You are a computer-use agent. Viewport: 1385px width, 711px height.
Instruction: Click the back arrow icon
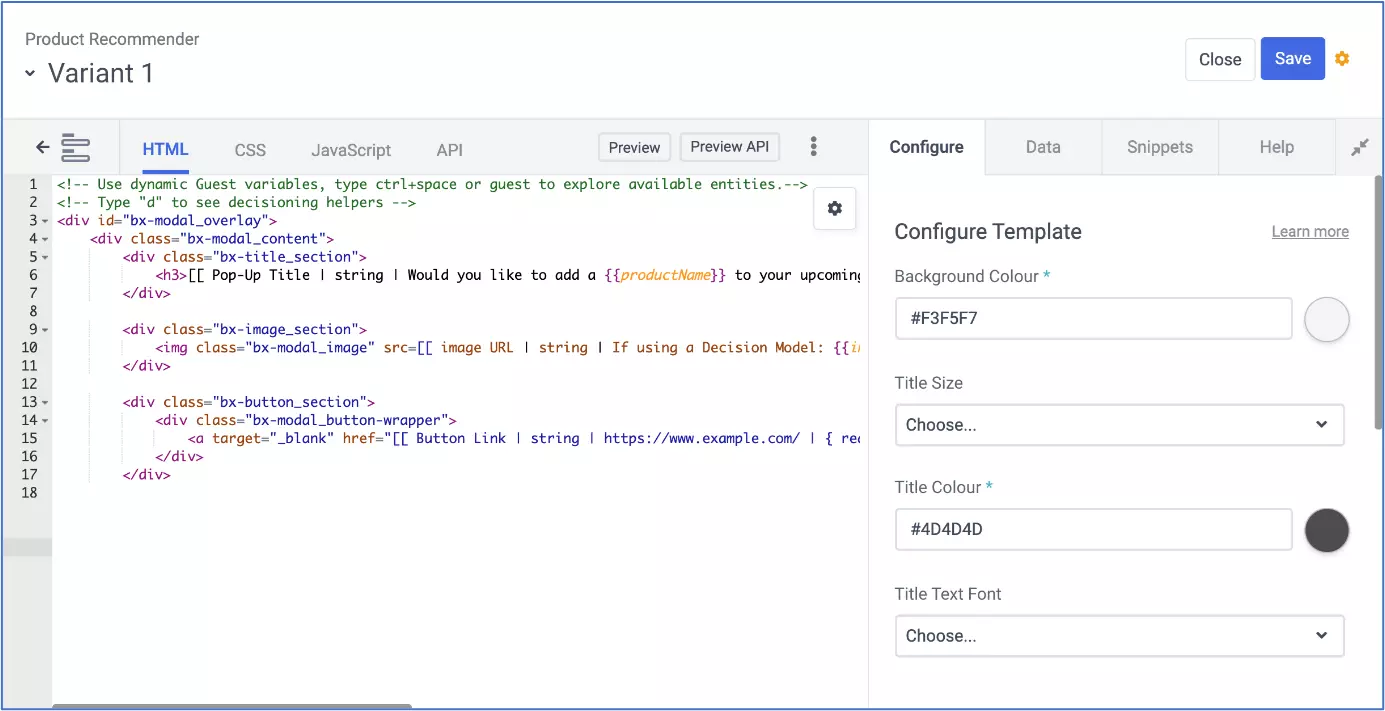pos(43,147)
